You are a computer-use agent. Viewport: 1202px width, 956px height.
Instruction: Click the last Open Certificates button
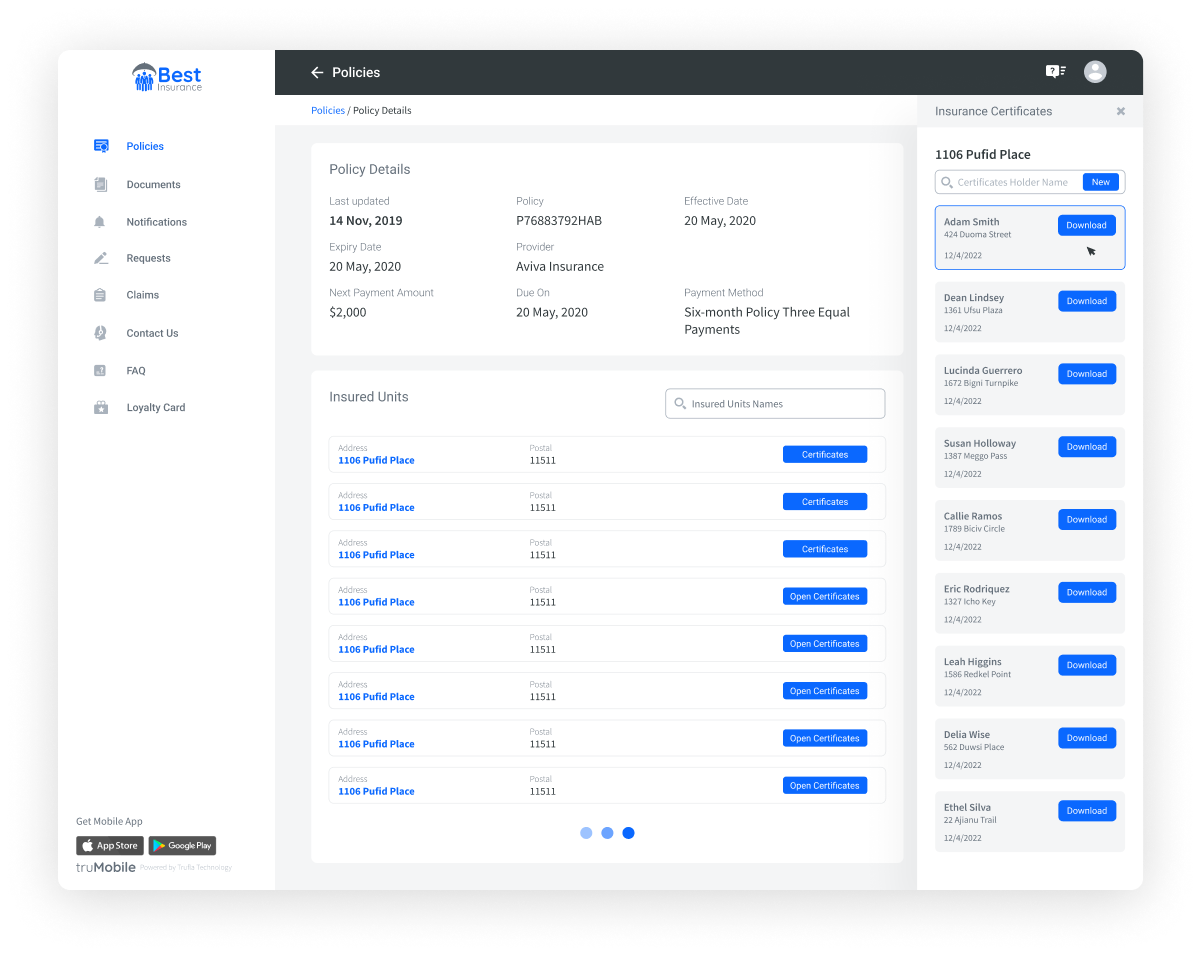(825, 786)
